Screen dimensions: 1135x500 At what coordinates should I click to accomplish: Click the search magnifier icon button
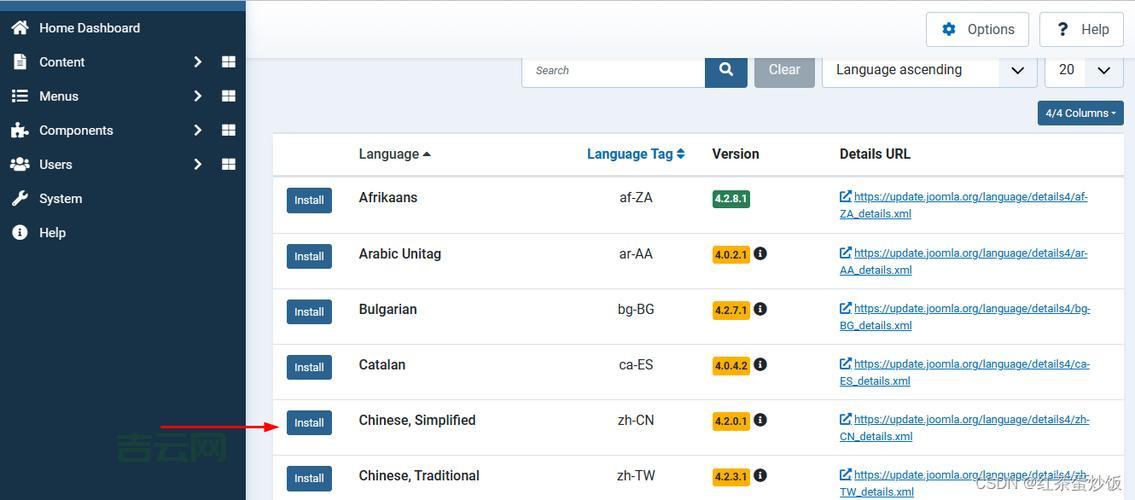click(x=726, y=70)
